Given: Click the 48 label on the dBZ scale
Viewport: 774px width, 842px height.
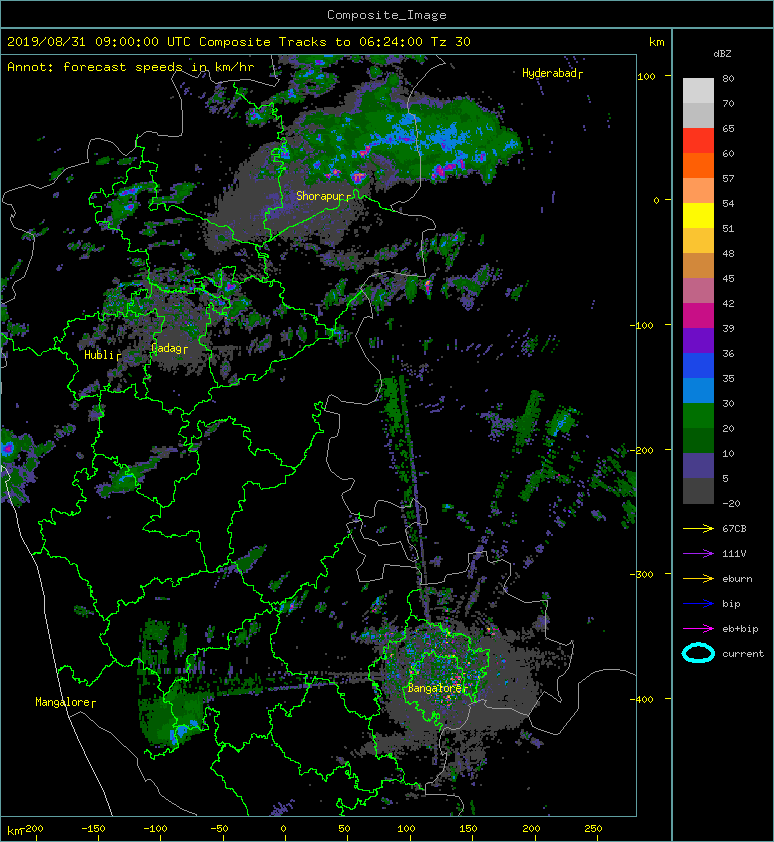Looking at the screenshot, I should tap(728, 253).
